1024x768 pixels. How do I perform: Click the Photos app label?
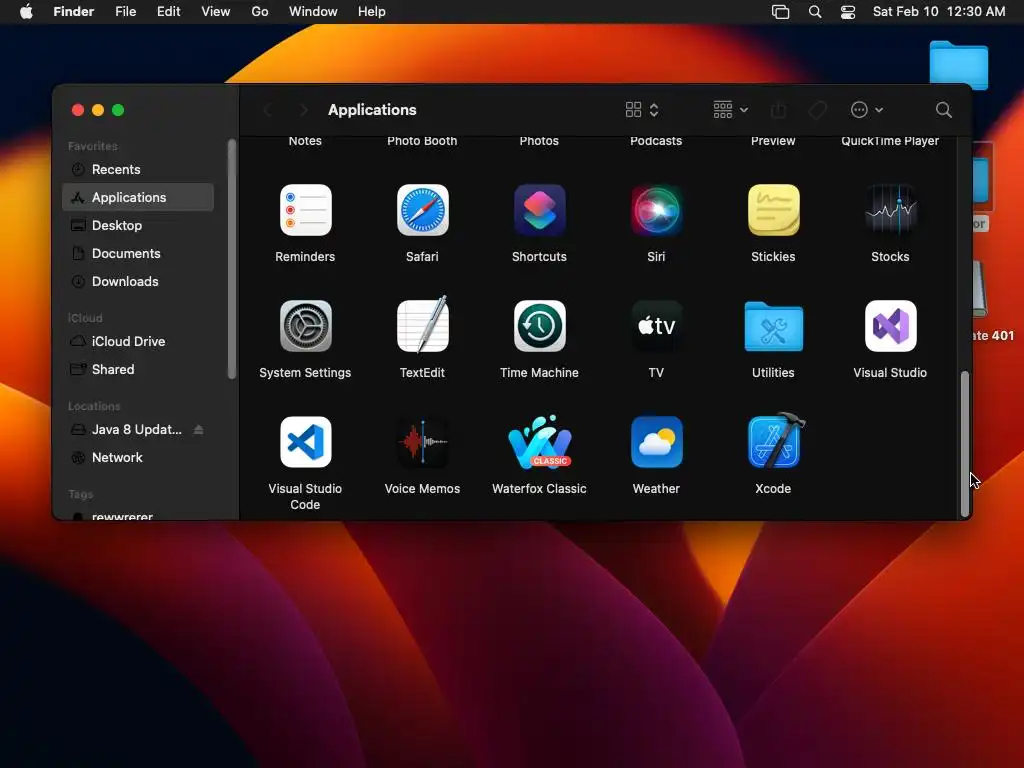(539, 140)
